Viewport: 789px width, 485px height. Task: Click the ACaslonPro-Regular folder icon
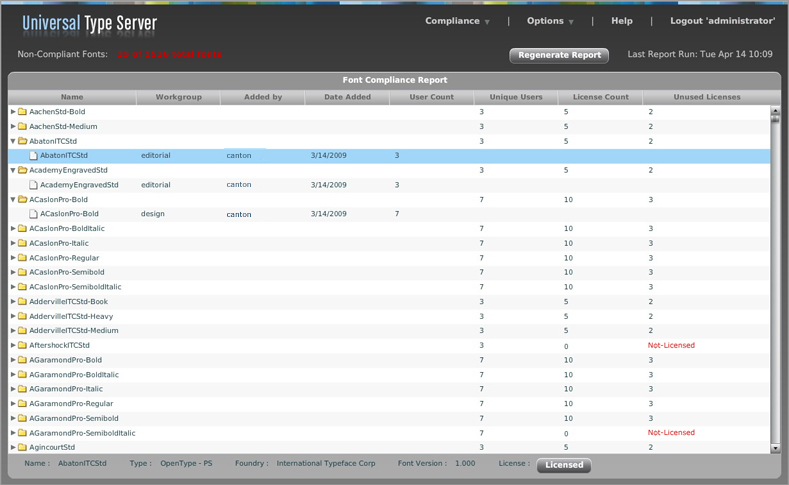point(22,258)
